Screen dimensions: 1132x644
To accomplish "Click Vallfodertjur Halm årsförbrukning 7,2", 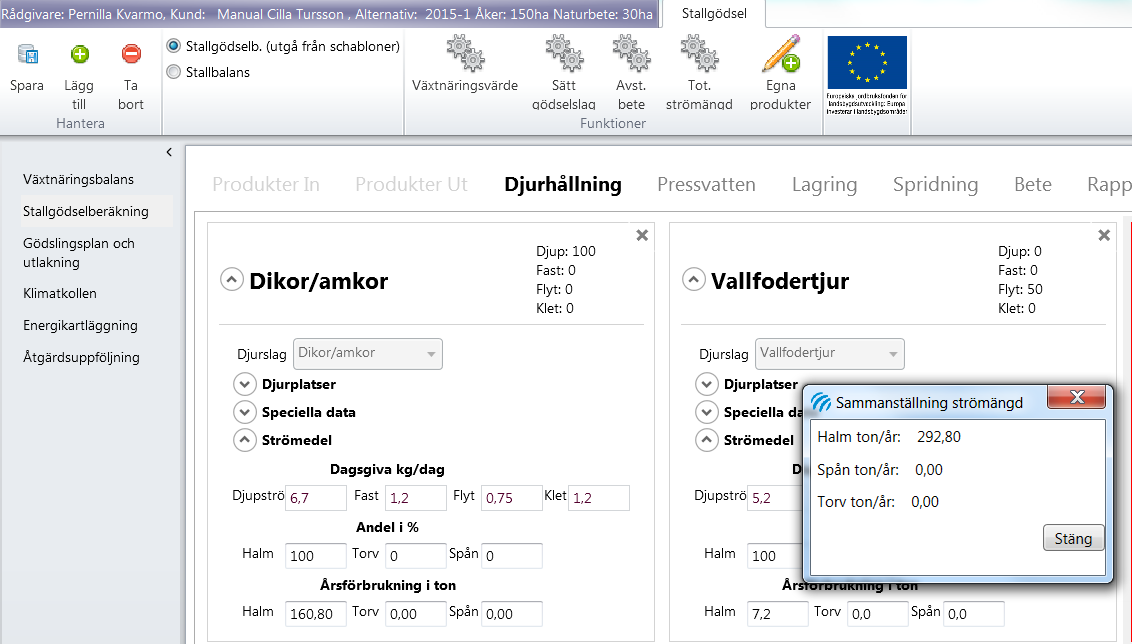I will click(x=778, y=614).
